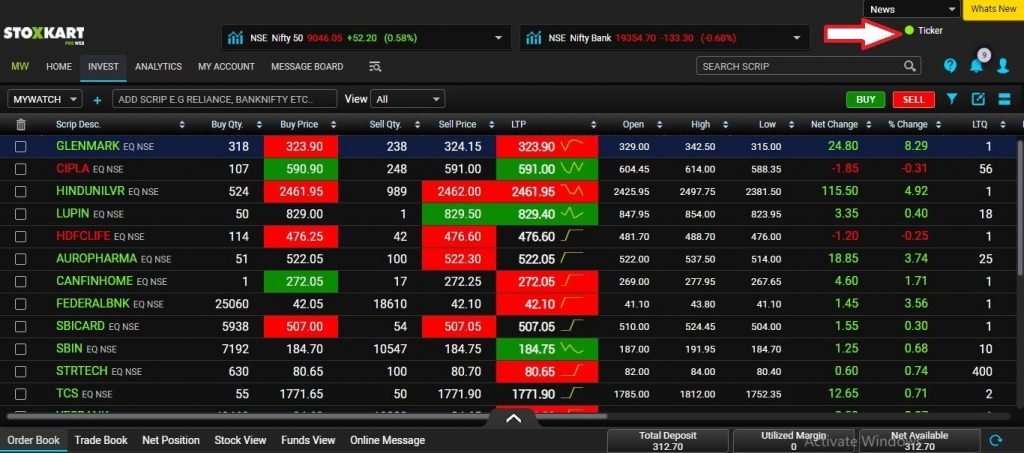Sort by Scrip Desc. column arrows
The height and width of the screenshot is (453, 1024).
click(182, 125)
